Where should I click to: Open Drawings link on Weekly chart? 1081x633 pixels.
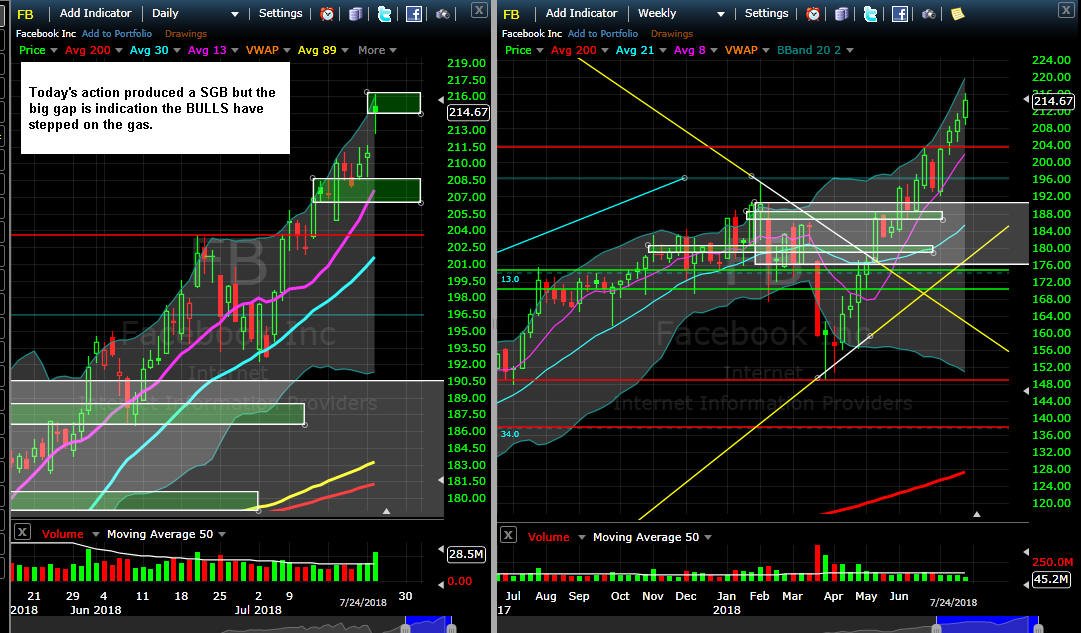[671, 33]
